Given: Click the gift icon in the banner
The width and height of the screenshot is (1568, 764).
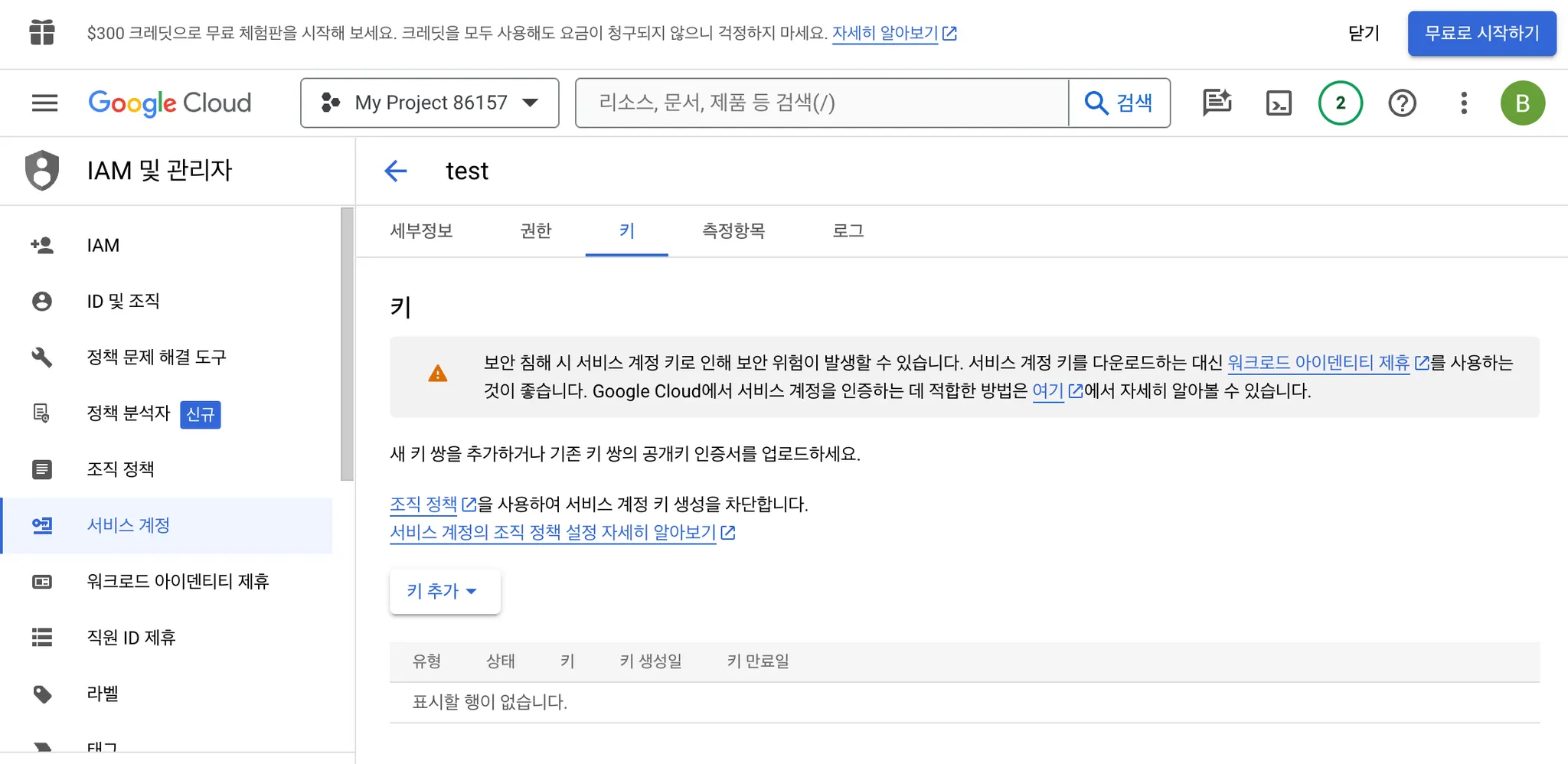Looking at the screenshot, I should (42, 33).
